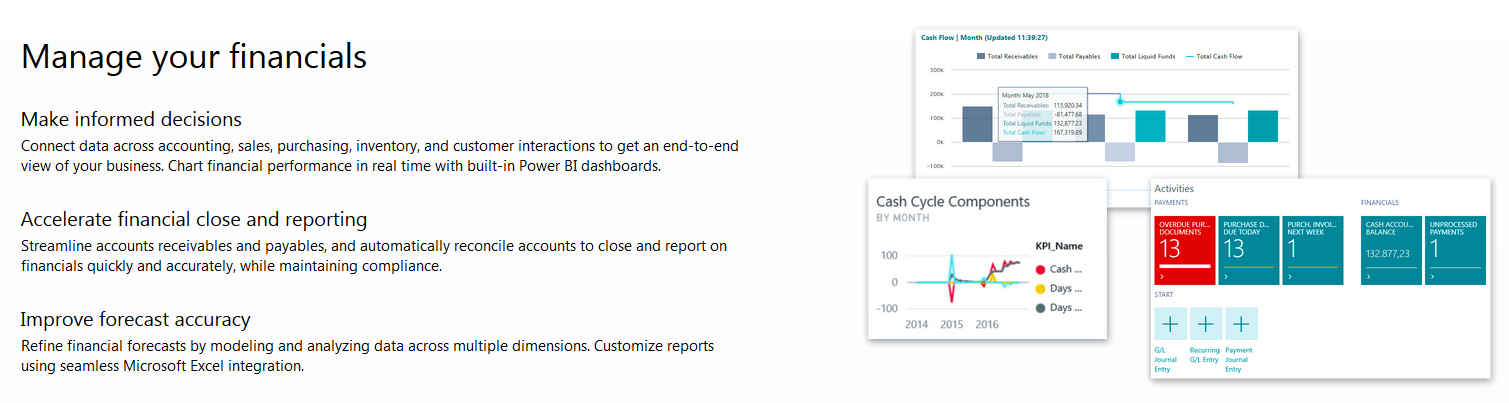This screenshot has height=403, width=1509.
Task: Click the yellow Days KPI legend dot
Action: [1040, 288]
